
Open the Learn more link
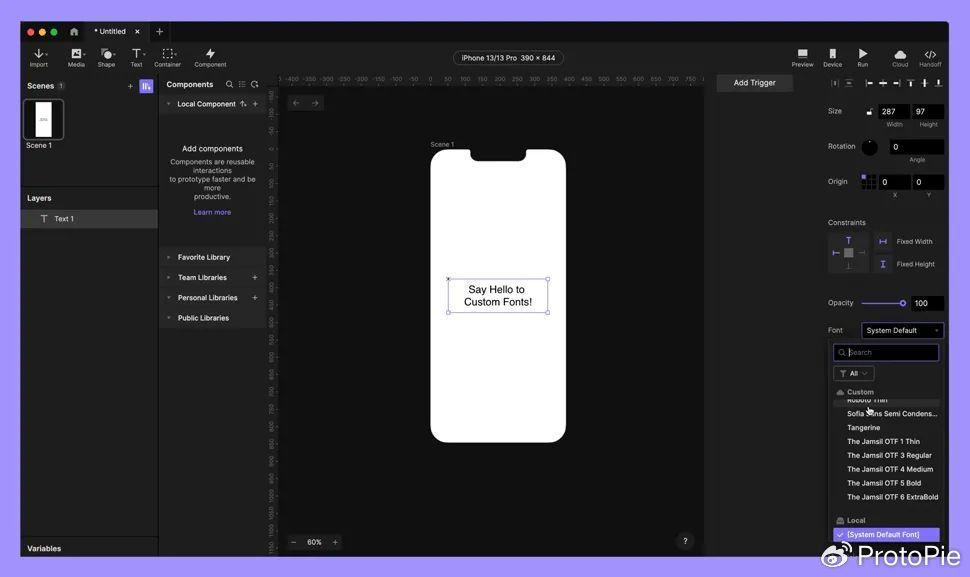212,212
